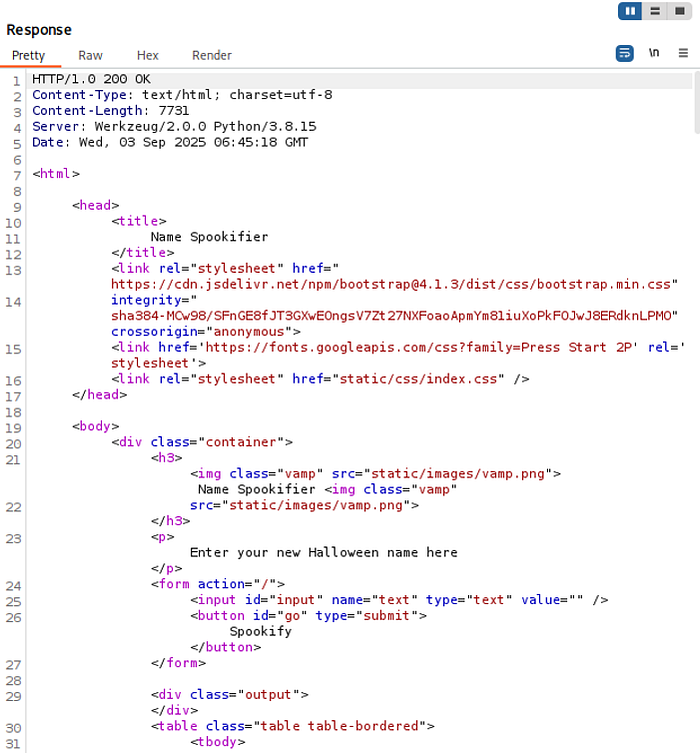Click the opening body tag on line 19

coord(96,426)
